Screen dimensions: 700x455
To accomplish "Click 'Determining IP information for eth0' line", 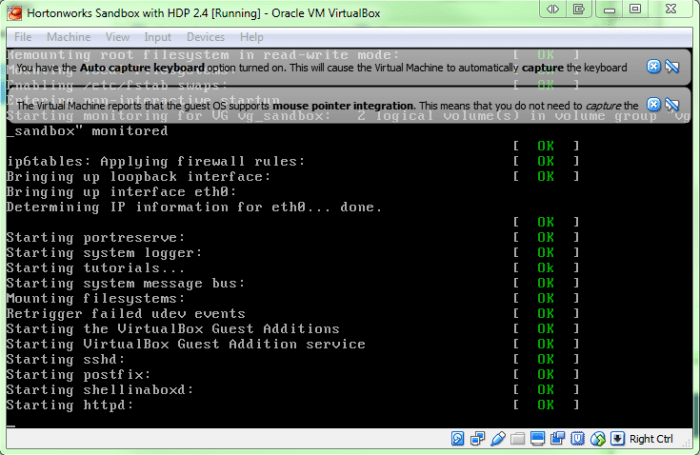I will tap(194, 207).
